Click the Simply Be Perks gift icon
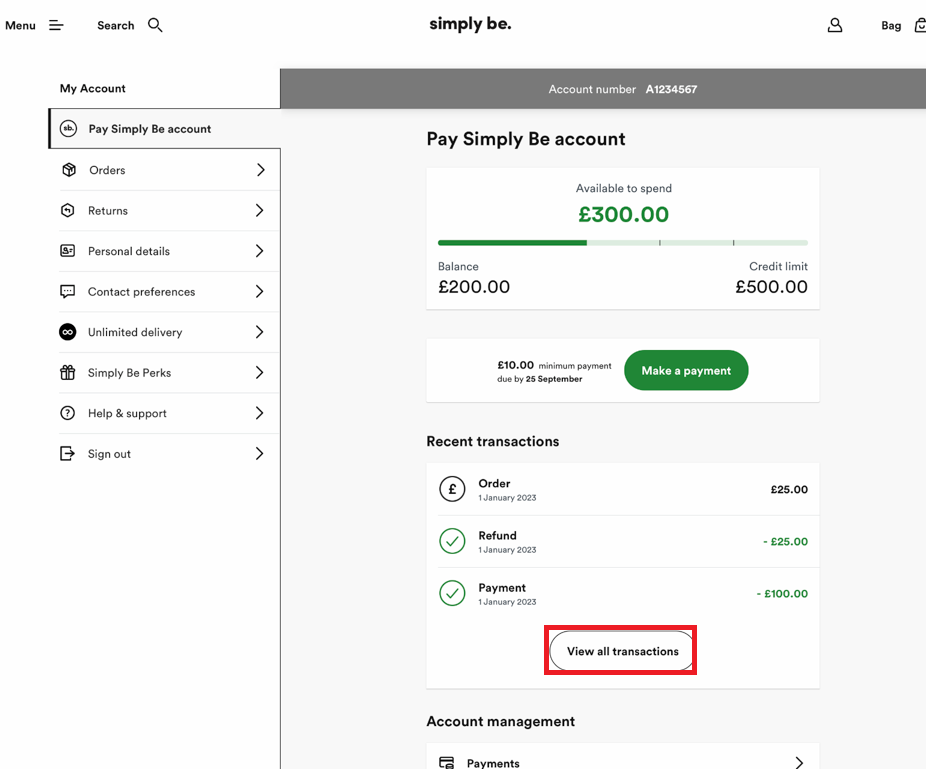The height and width of the screenshot is (769, 926). 68,372
